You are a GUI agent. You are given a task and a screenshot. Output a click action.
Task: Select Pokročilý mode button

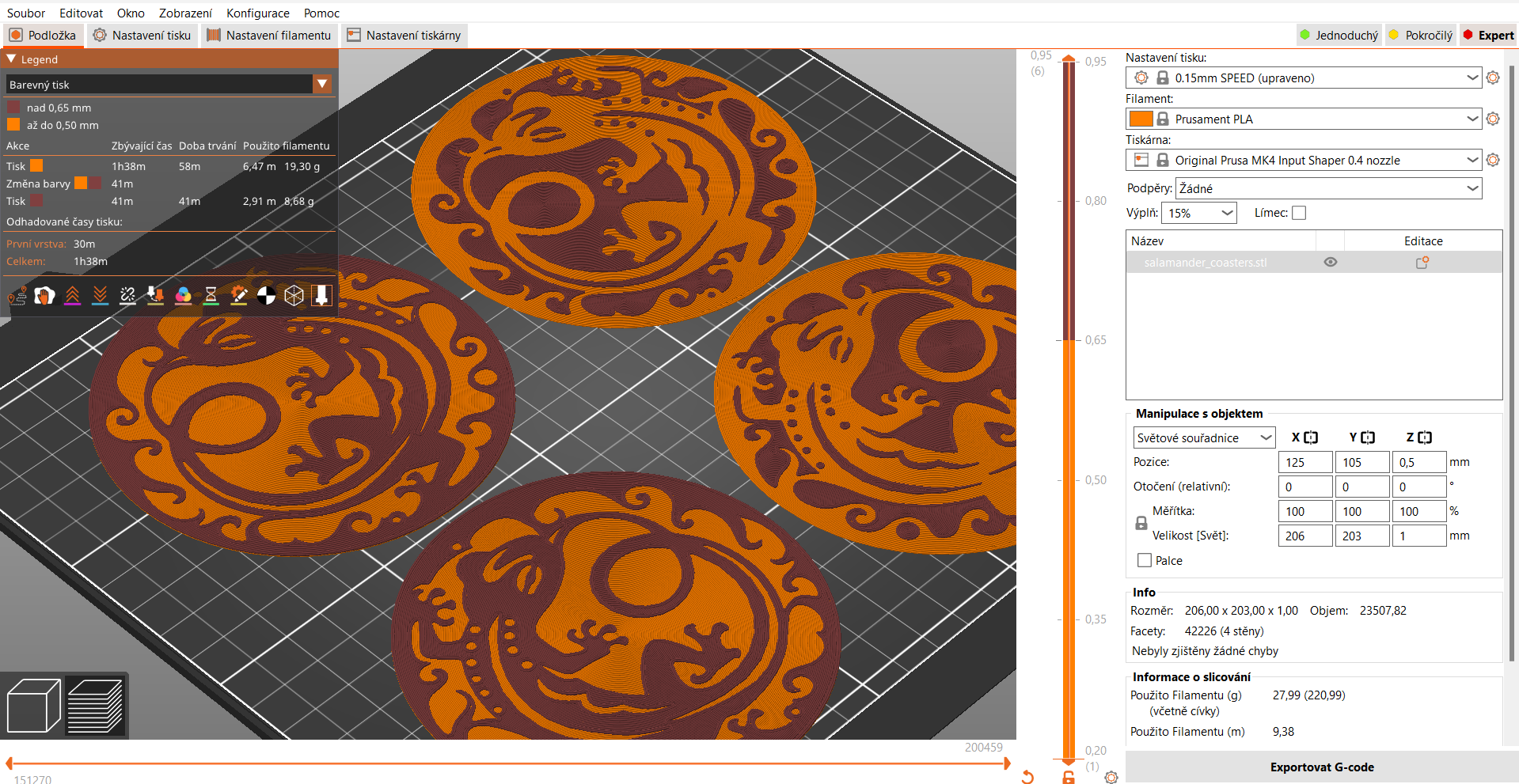point(1421,35)
